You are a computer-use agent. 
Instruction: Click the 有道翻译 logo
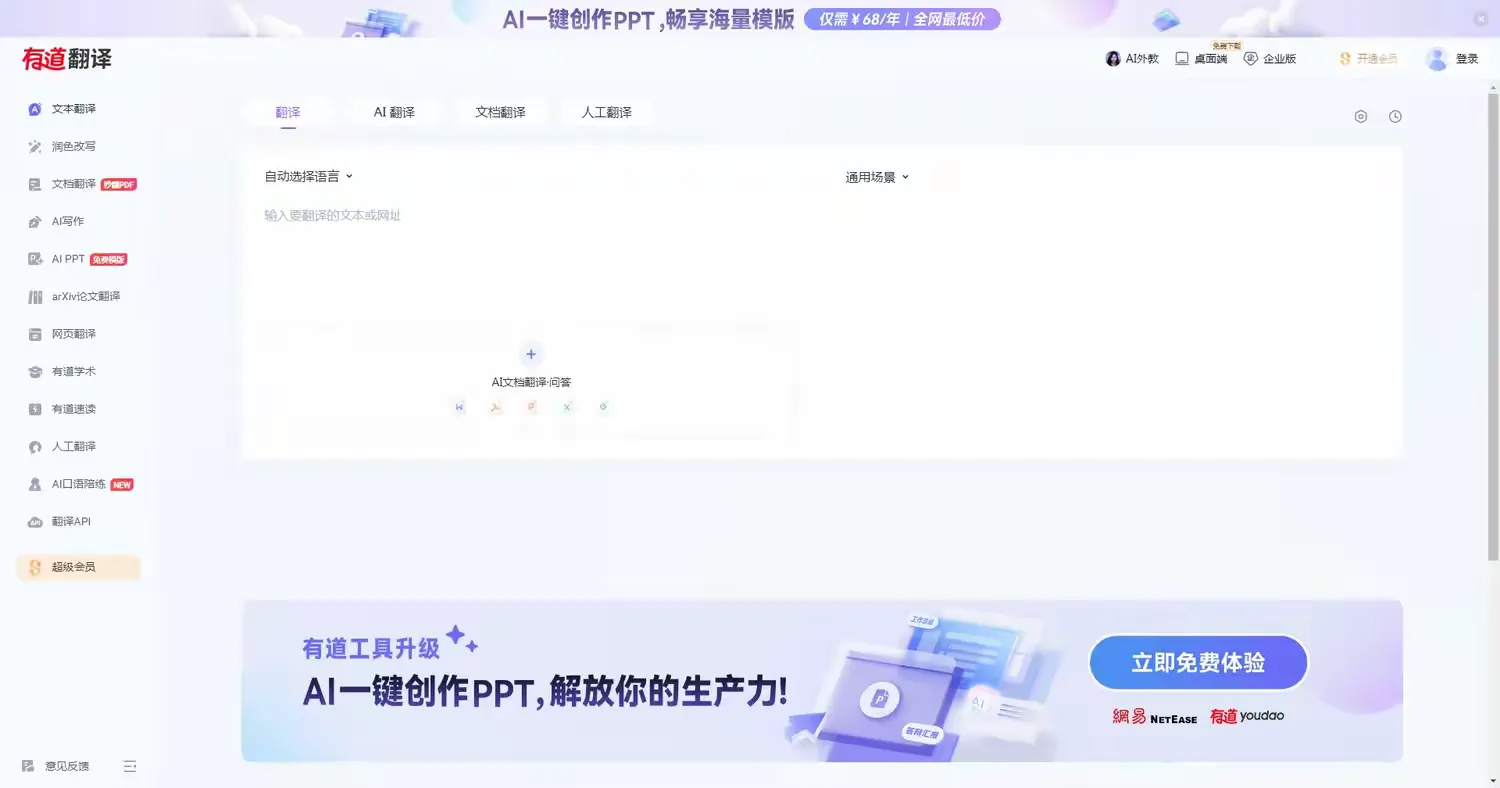[x=67, y=59]
